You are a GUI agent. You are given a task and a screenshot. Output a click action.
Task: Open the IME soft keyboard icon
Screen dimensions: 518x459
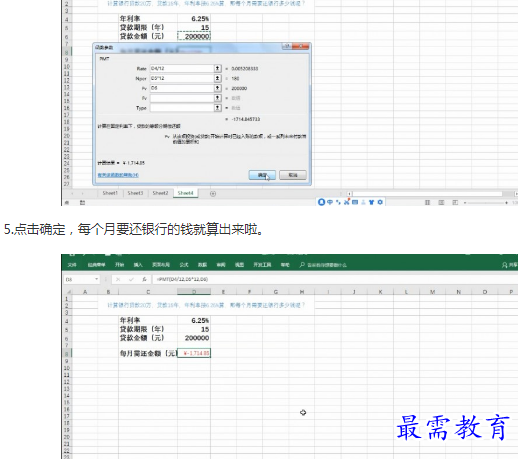355,202
